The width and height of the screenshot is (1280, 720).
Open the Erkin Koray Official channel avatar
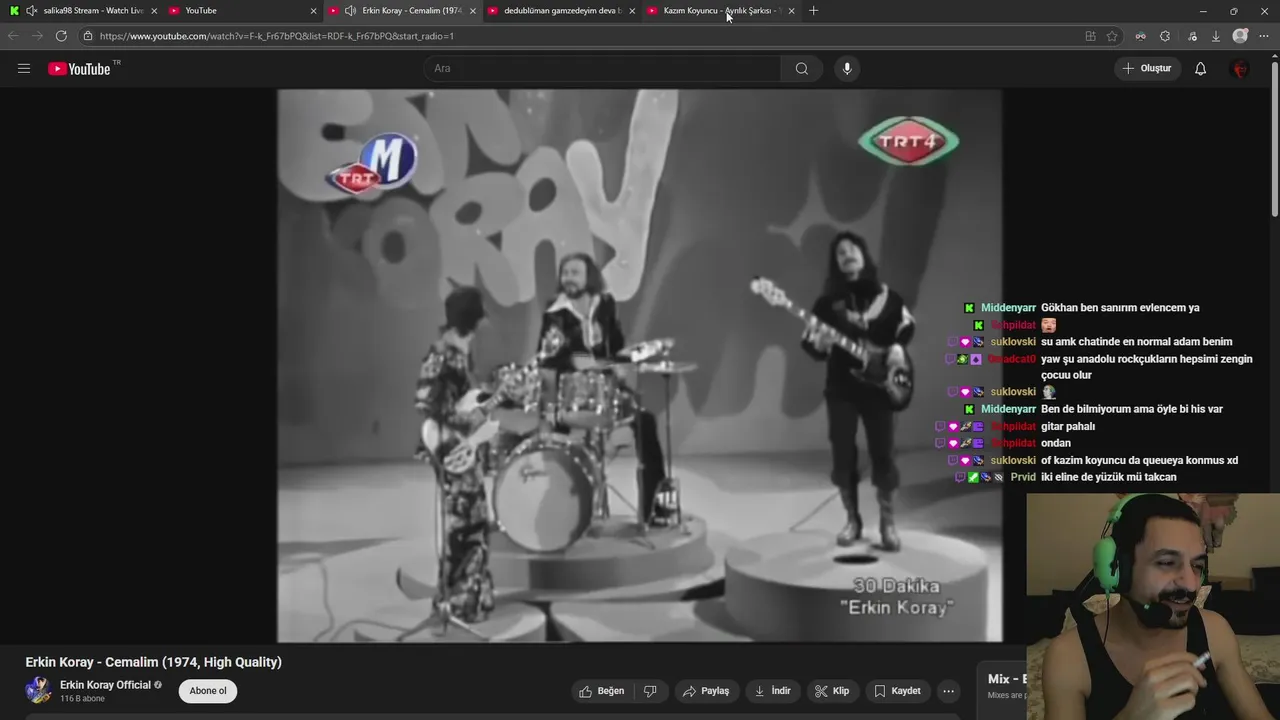(38, 691)
